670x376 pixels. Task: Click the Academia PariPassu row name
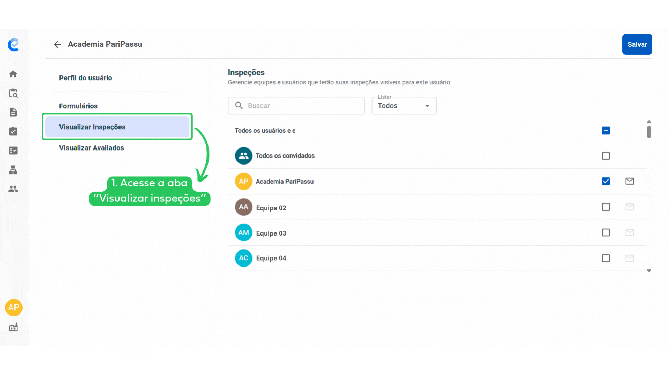click(x=285, y=182)
